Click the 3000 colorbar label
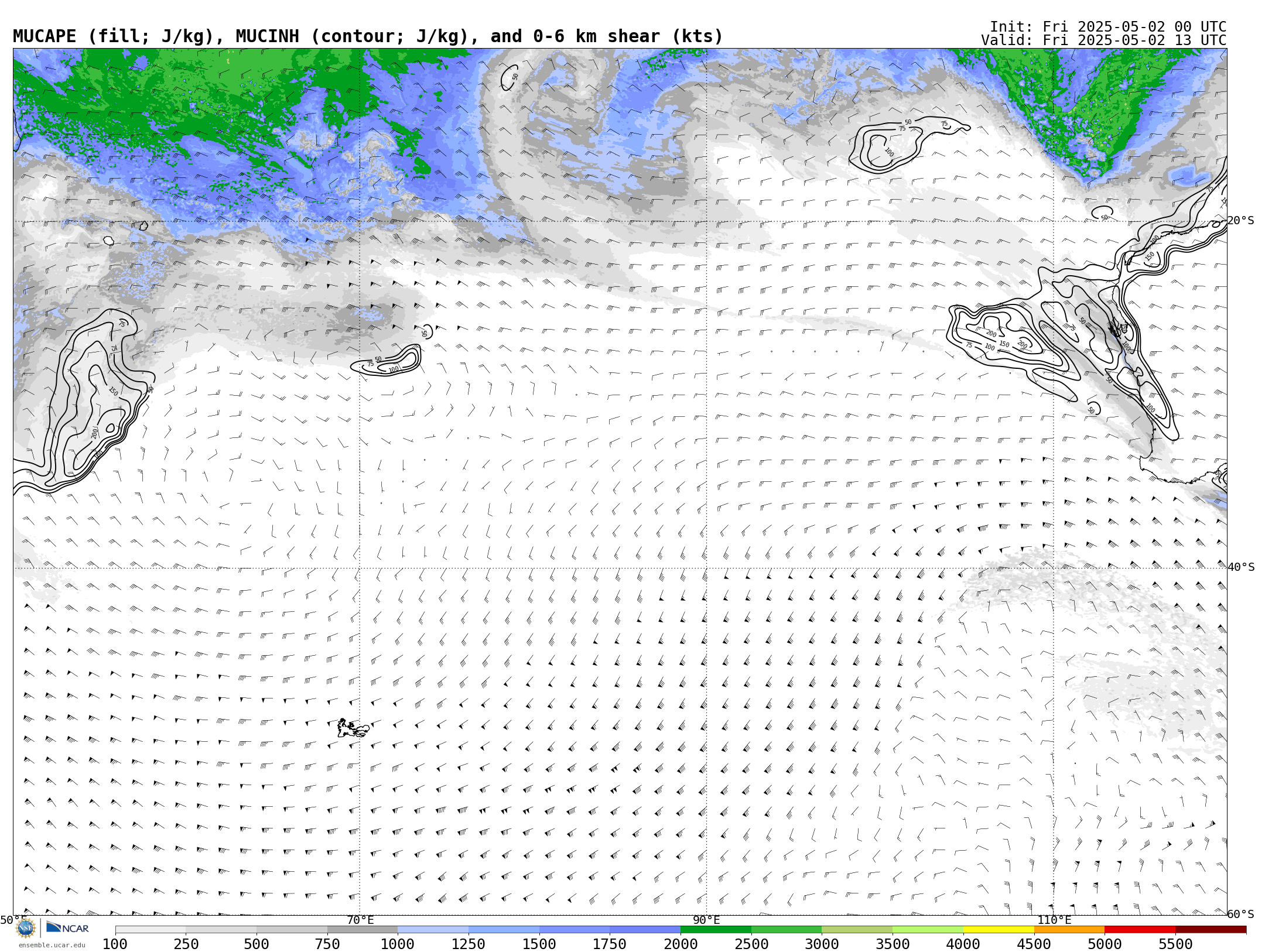This screenshot has width=1265, height=952. (822, 944)
